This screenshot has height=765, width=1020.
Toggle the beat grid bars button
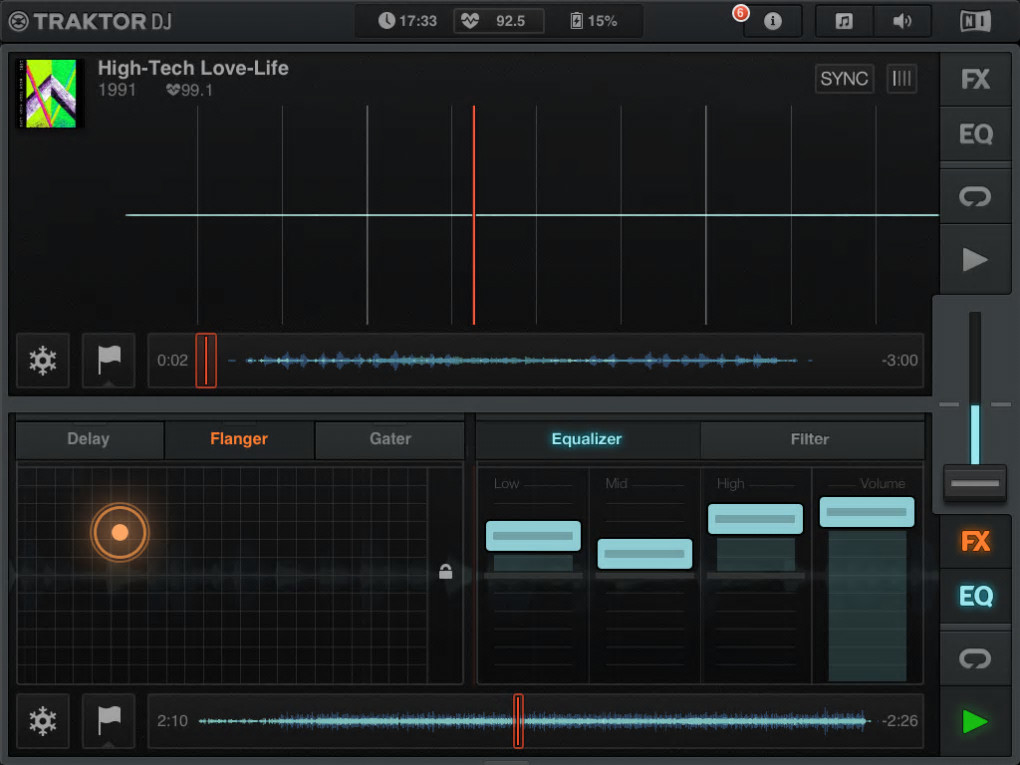902,79
